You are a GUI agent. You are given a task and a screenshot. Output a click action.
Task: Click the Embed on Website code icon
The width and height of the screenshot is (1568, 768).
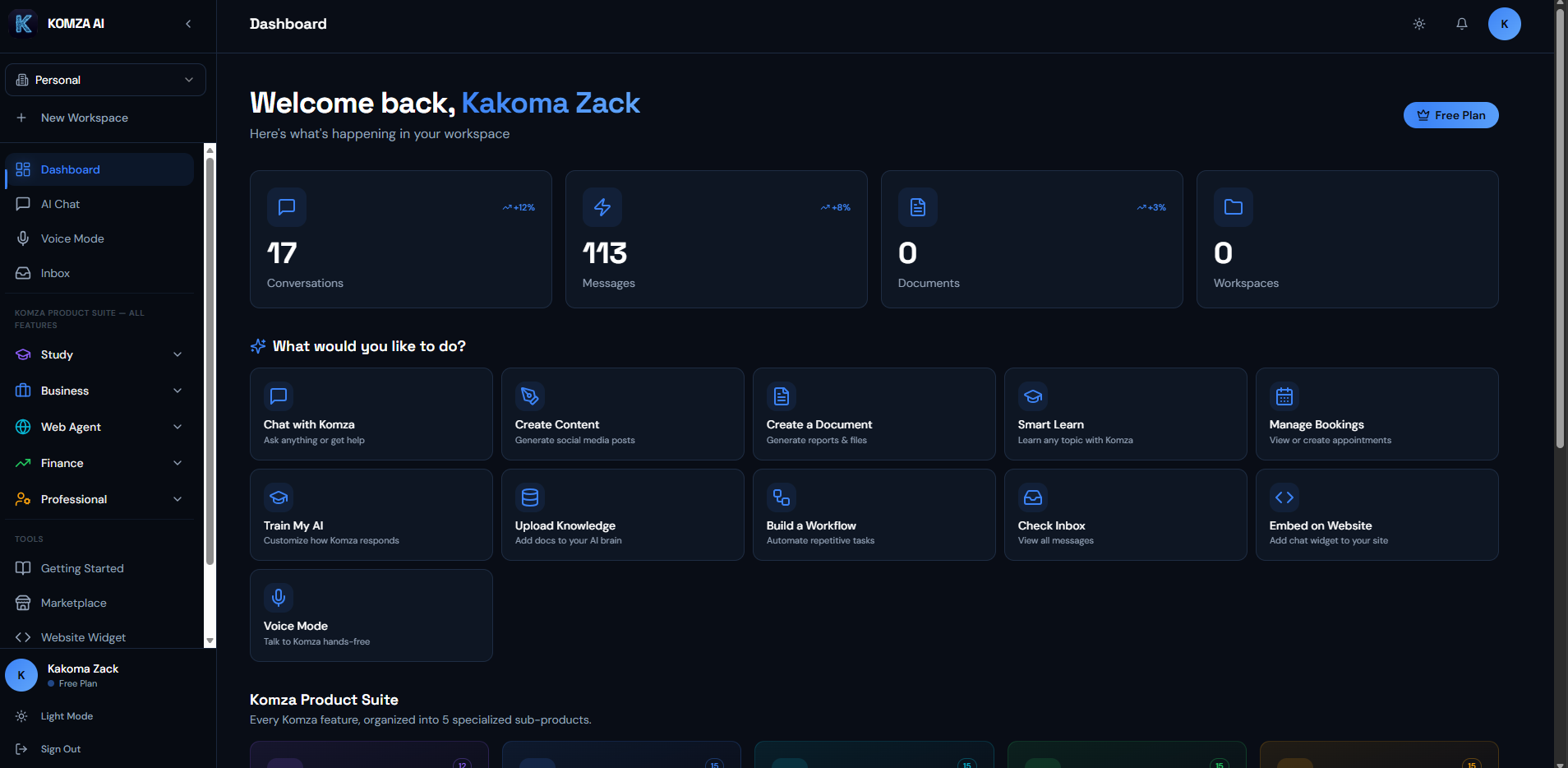click(x=1284, y=497)
